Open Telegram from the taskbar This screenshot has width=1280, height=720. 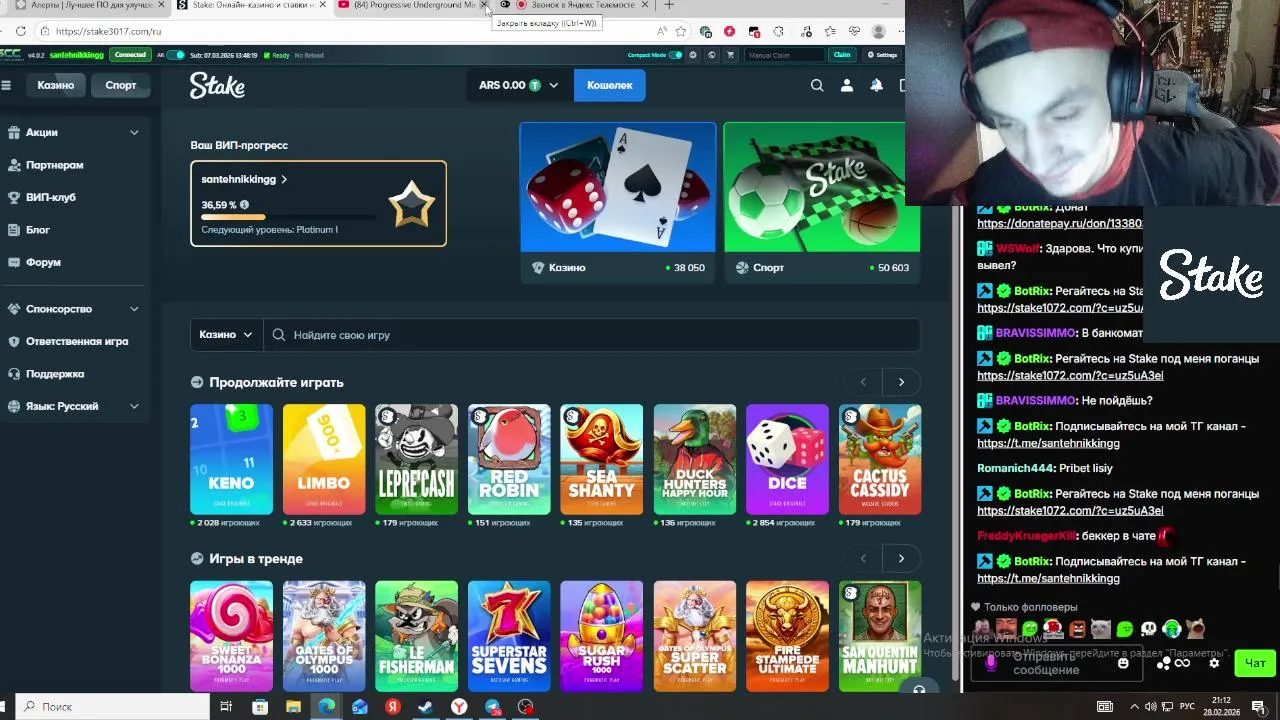click(x=492, y=707)
